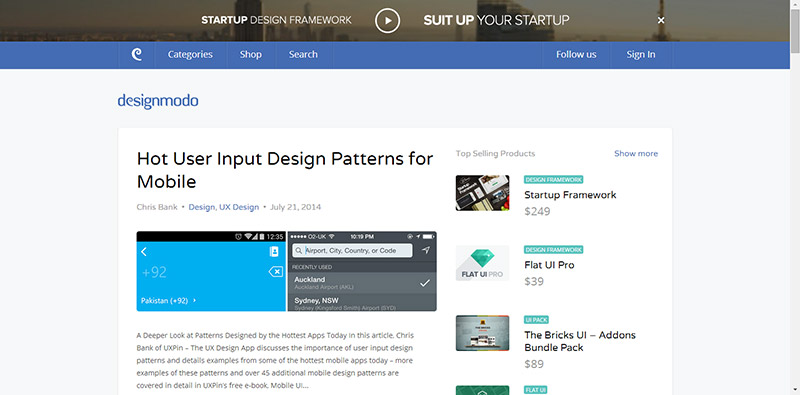The image size is (800, 395).
Task: Click the back arrow in the blue phone screenshot
Action: click(x=144, y=252)
